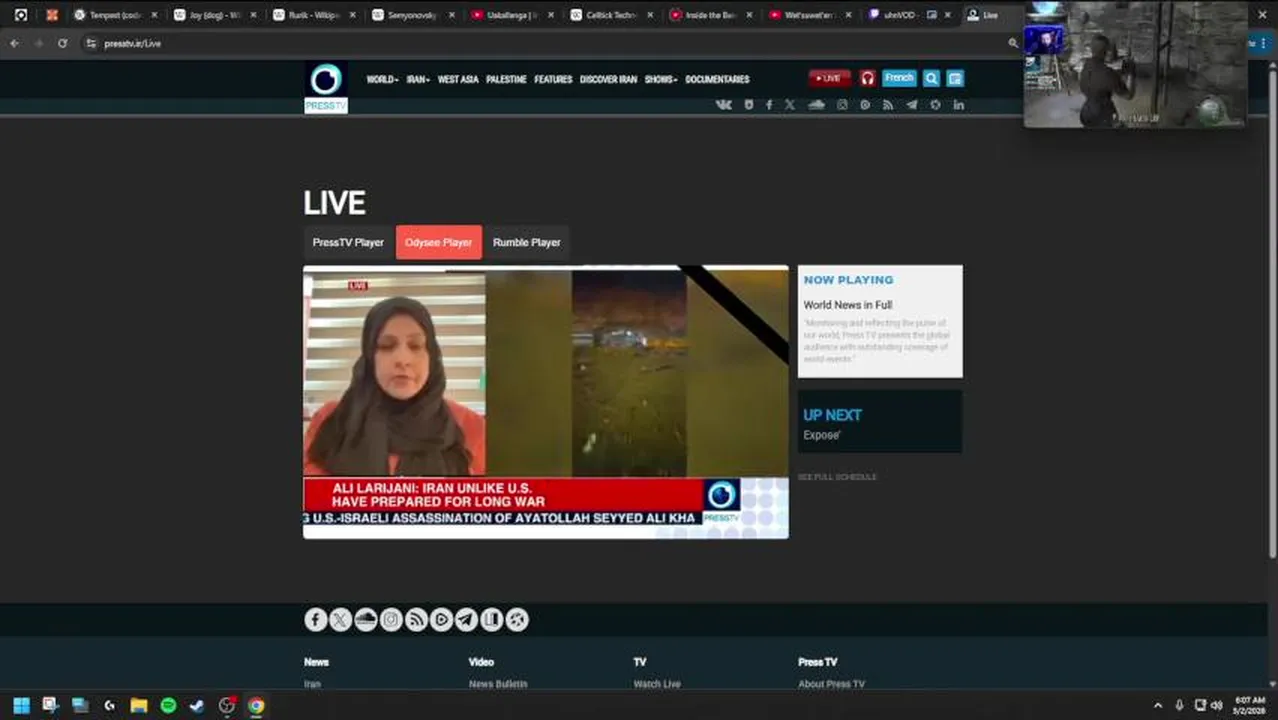Open the X icon in header social row
The width and height of the screenshot is (1278, 720).
[x=790, y=105]
